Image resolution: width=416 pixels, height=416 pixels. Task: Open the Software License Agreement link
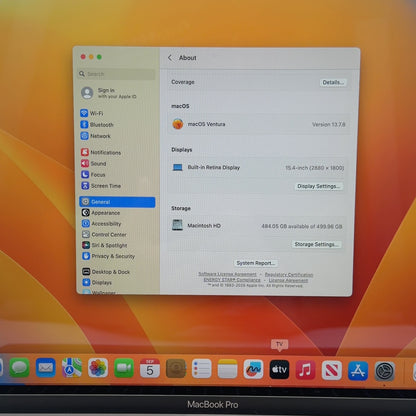227,274
